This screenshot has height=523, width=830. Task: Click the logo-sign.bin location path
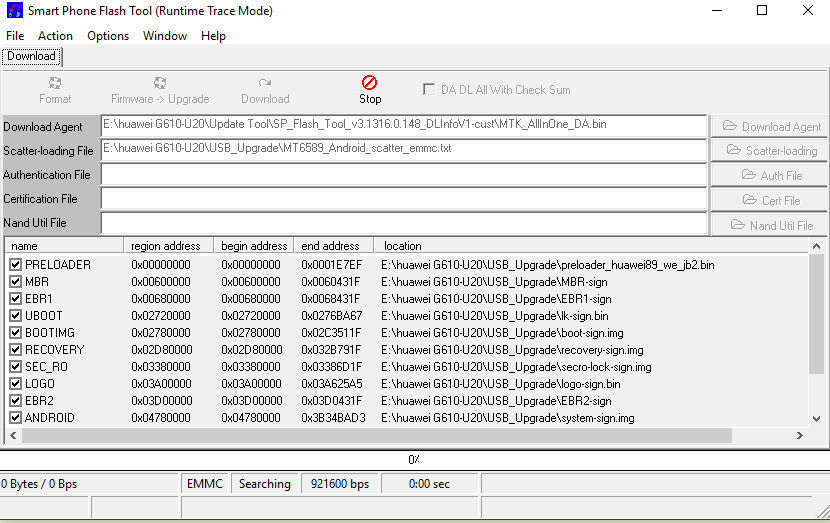pos(500,383)
